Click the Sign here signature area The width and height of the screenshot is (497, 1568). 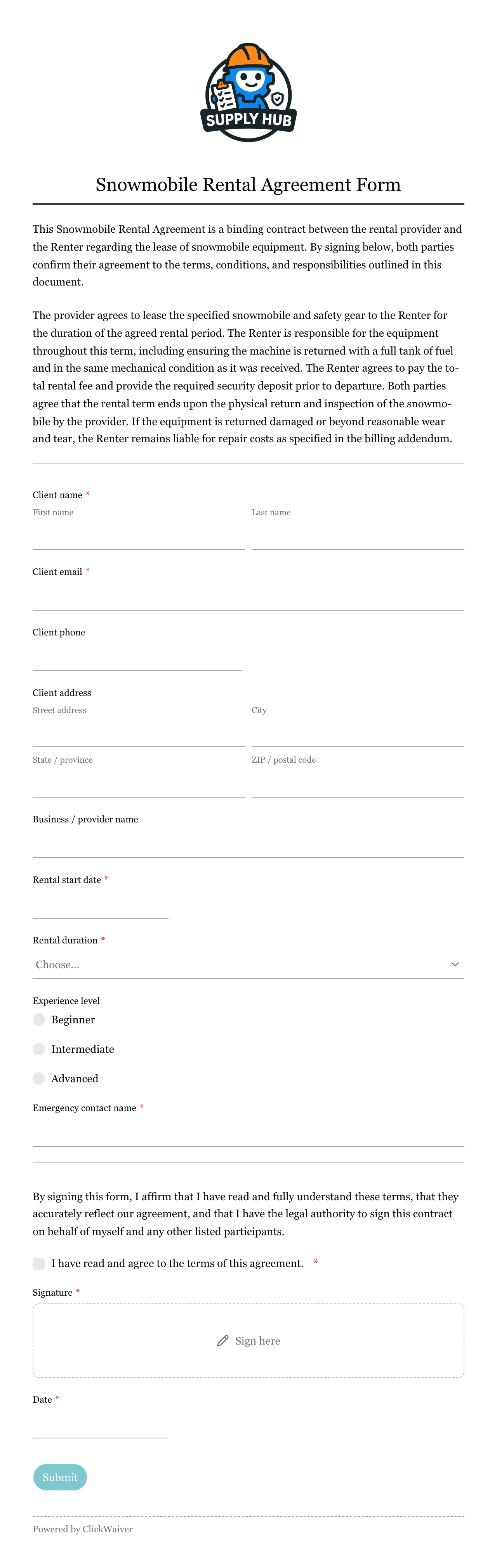click(248, 1340)
